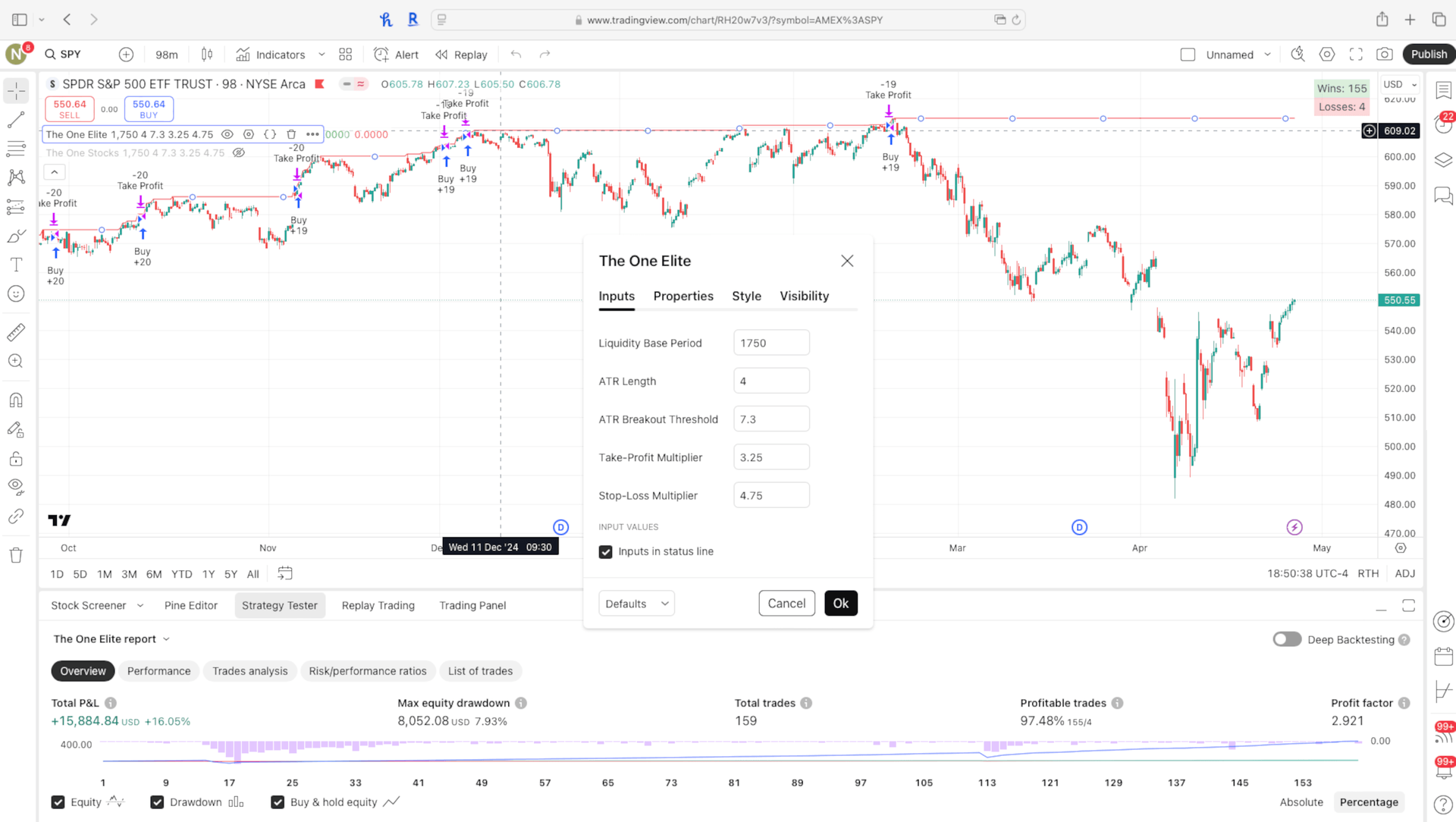Open chart settings hexagon icon
1456x822 pixels.
click(1327, 54)
